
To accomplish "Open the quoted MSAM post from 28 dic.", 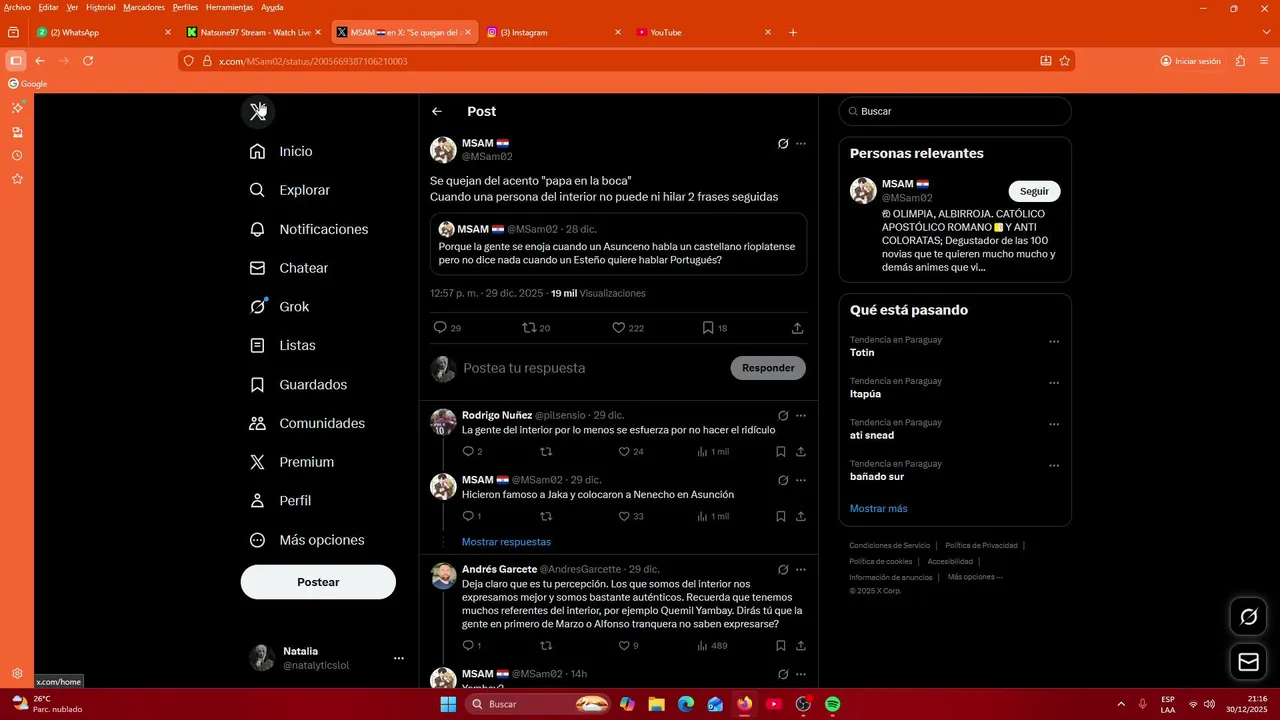I will click(618, 244).
